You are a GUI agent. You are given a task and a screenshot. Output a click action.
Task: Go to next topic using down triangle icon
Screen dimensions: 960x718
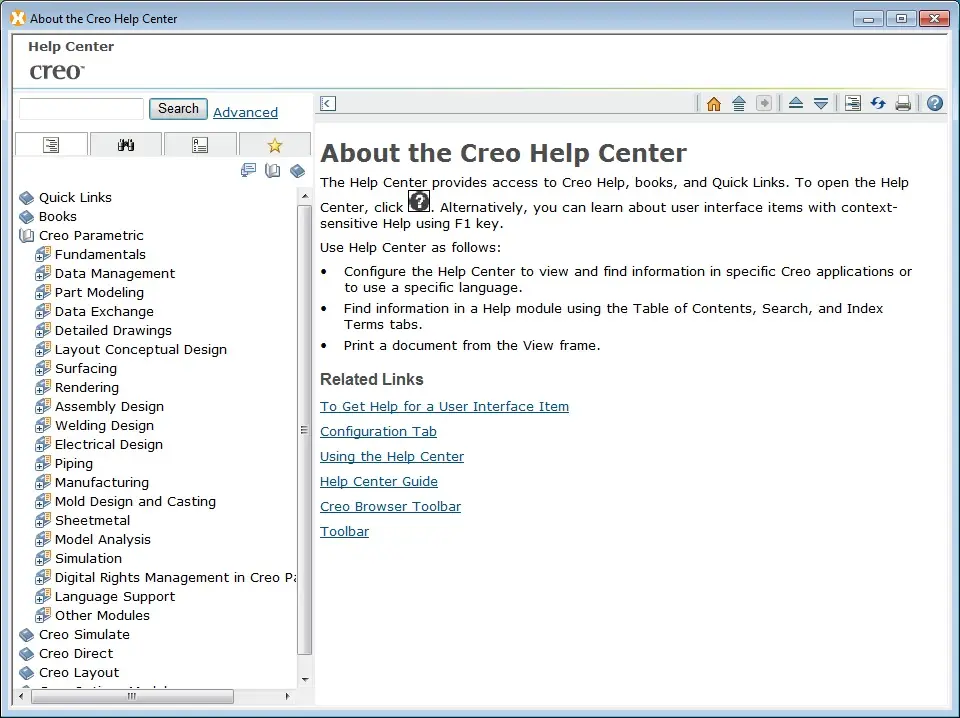[x=821, y=103]
